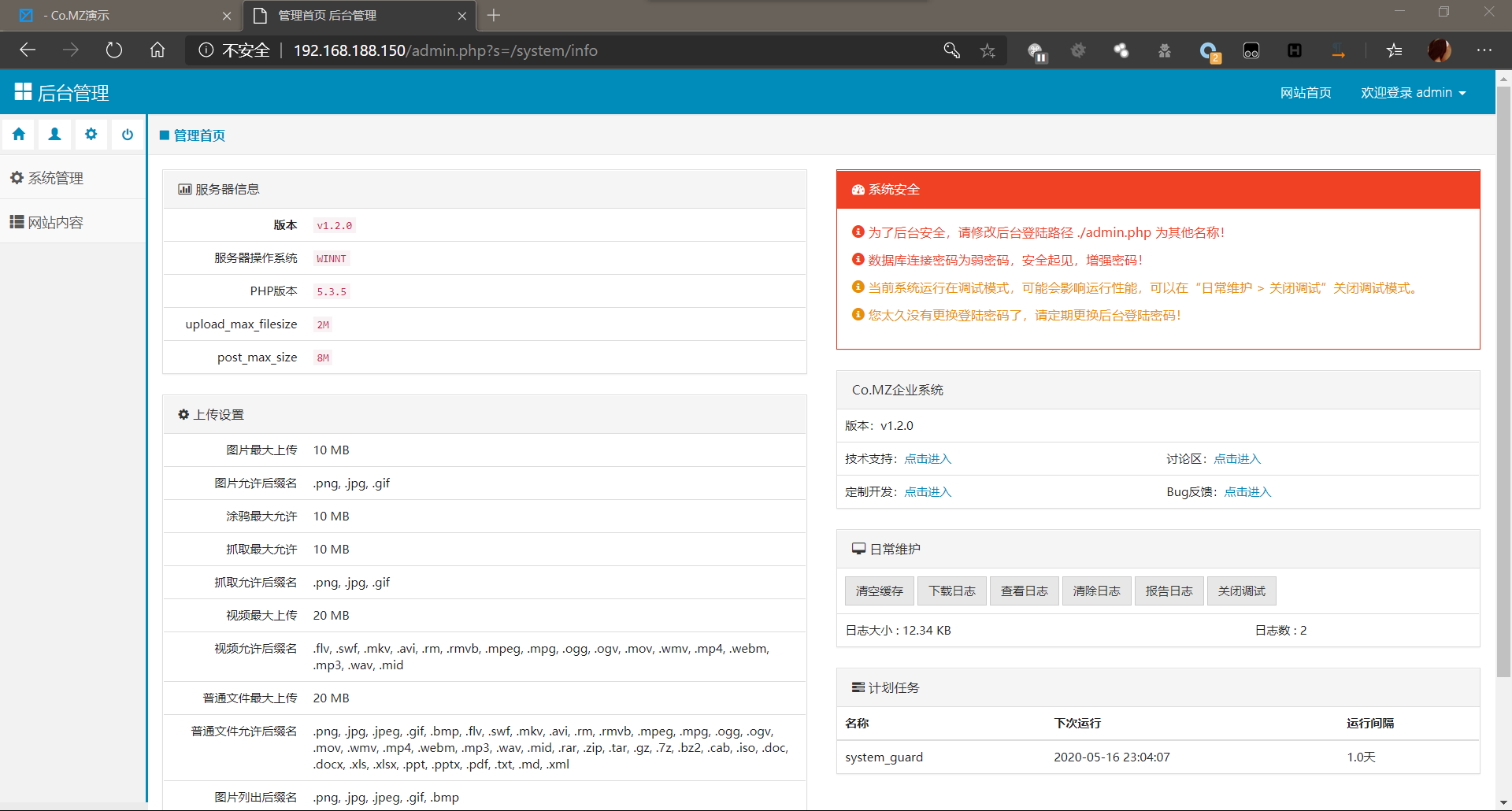
Task: Click the system_guard task name
Action: 884,757
